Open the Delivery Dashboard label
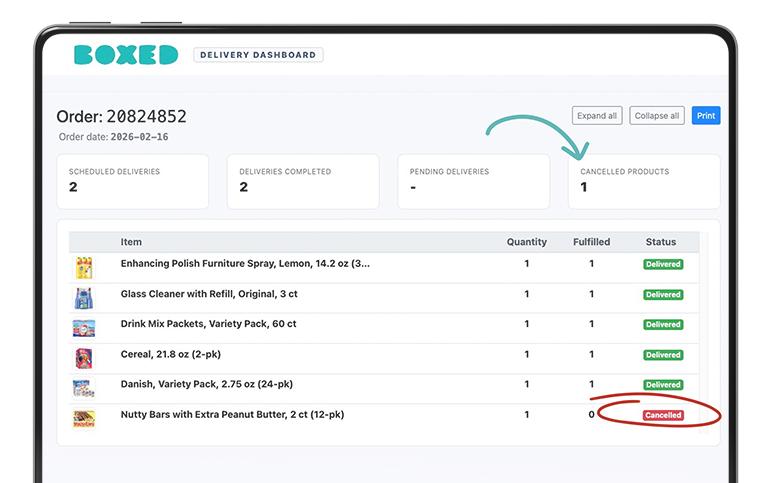 258,55
